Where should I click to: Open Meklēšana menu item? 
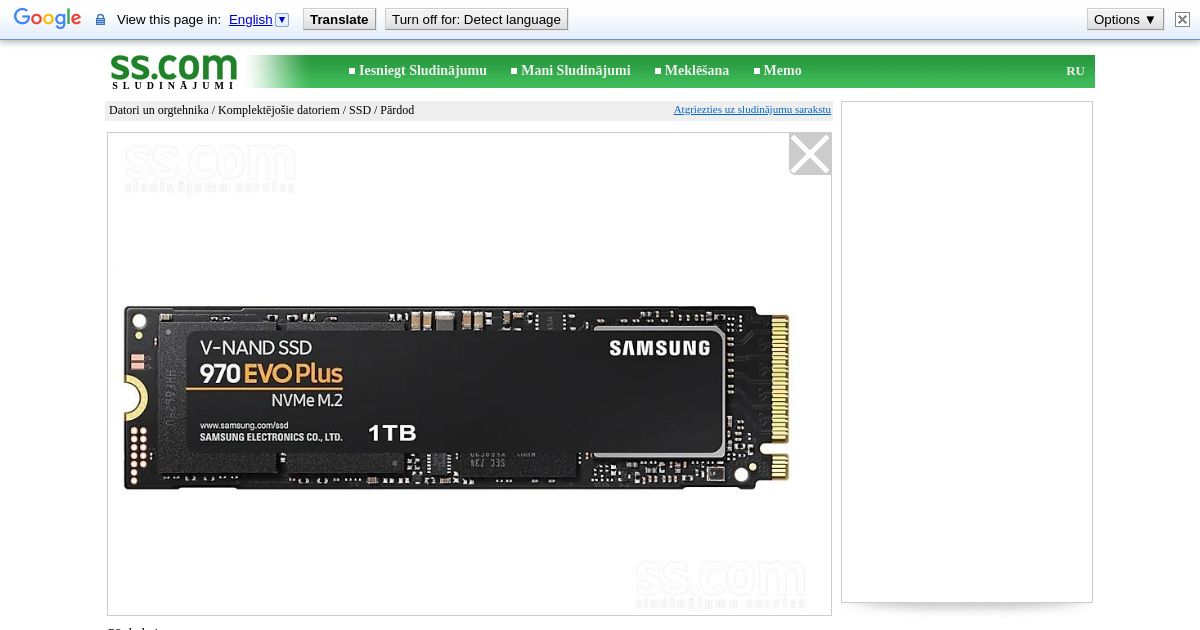(696, 71)
